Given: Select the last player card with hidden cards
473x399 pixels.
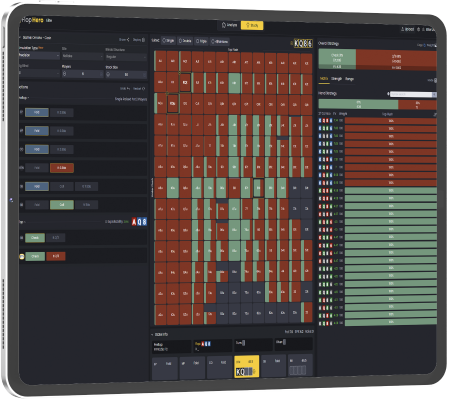Looking at the screenshot, I should coord(300,365).
